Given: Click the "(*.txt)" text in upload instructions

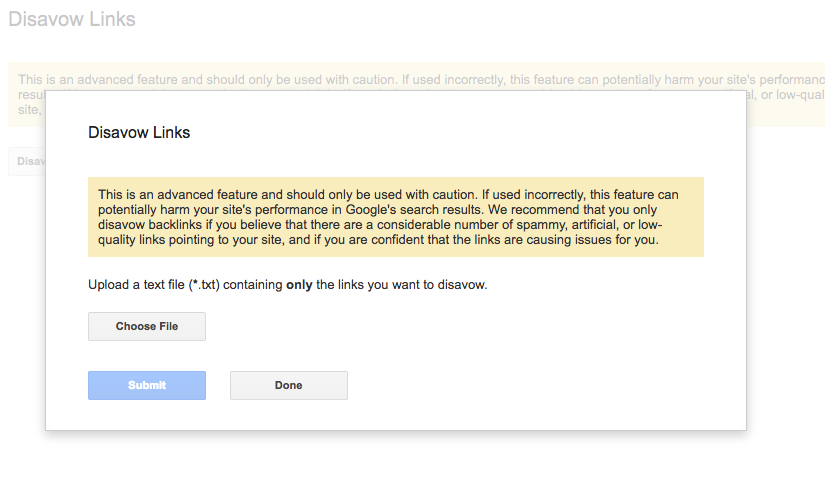Looking at the screenshot, I should pos(204,285).
